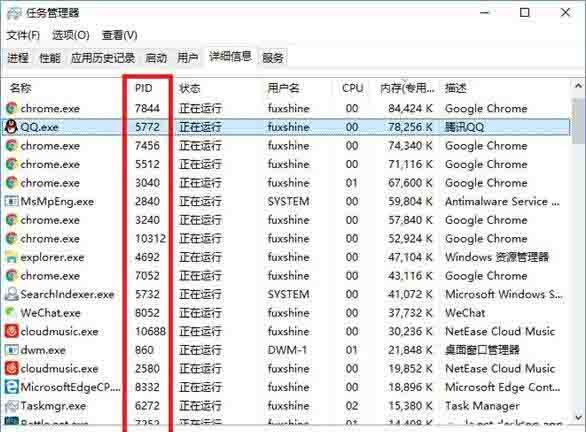Click the vertical scrollbar thumb
Screen dimensions: 586x432
coord(578,120)
